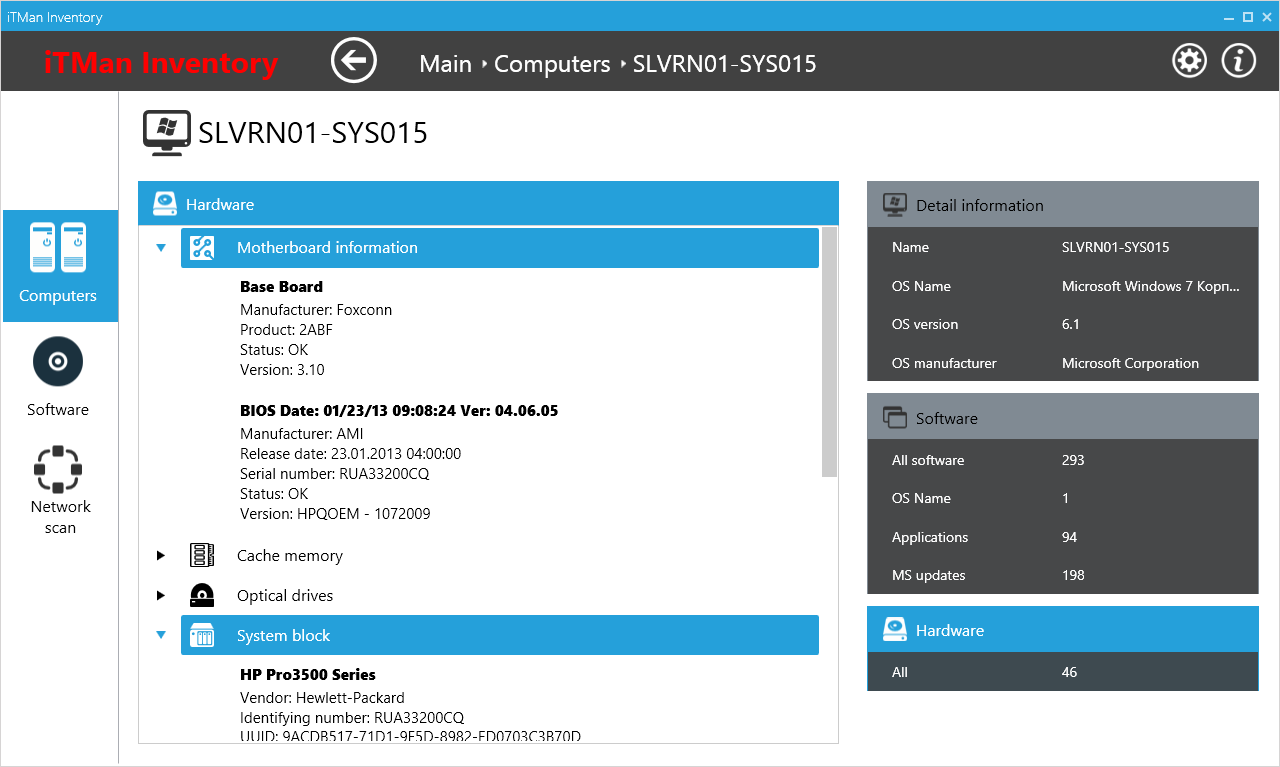The image size is (1280, 767).
Task: Click the Hardware drive icon in right panel
Action: [x=895, y=630]
